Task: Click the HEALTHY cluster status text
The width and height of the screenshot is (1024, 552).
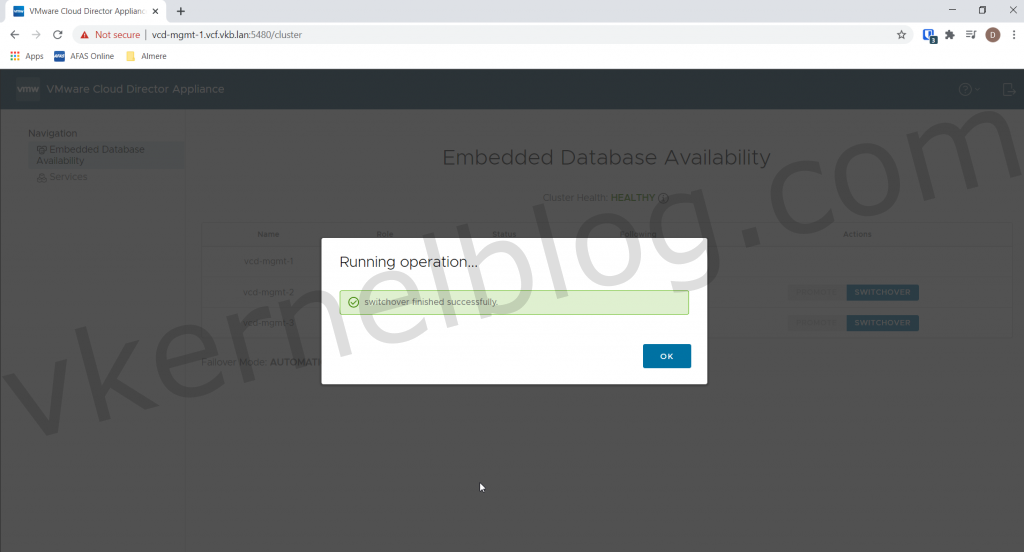Action: click(633, 197)
